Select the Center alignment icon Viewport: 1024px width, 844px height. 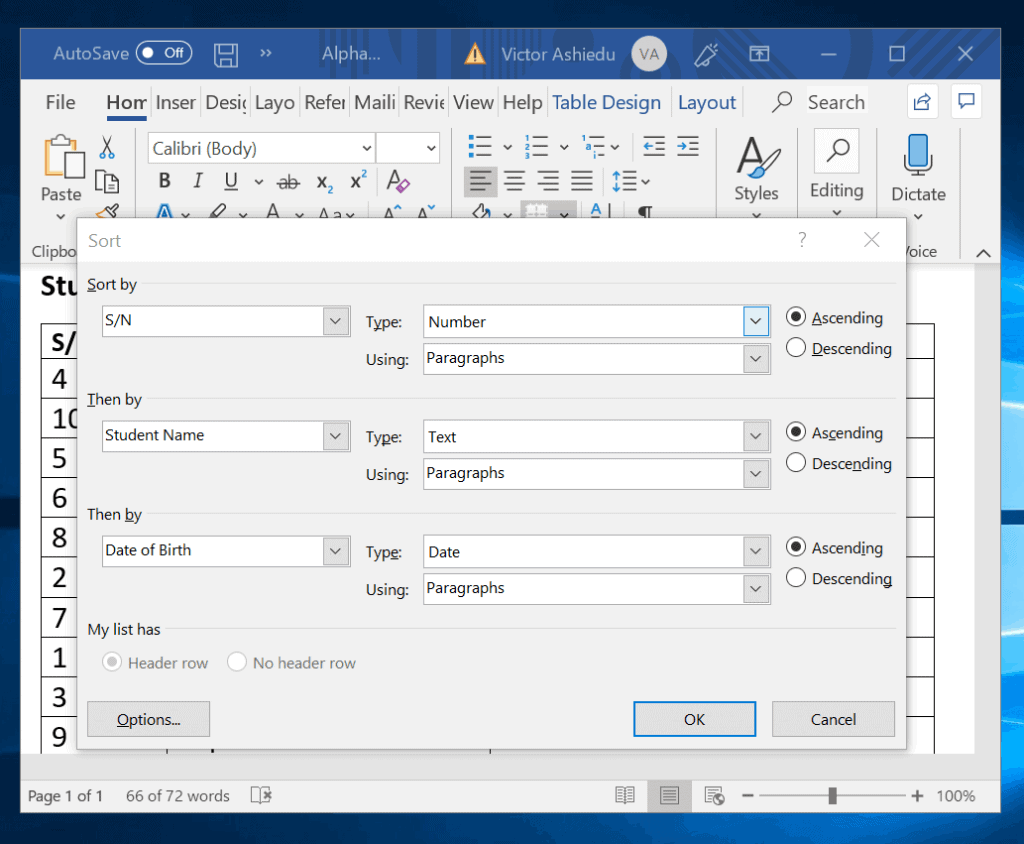click(x=514, y=181)
